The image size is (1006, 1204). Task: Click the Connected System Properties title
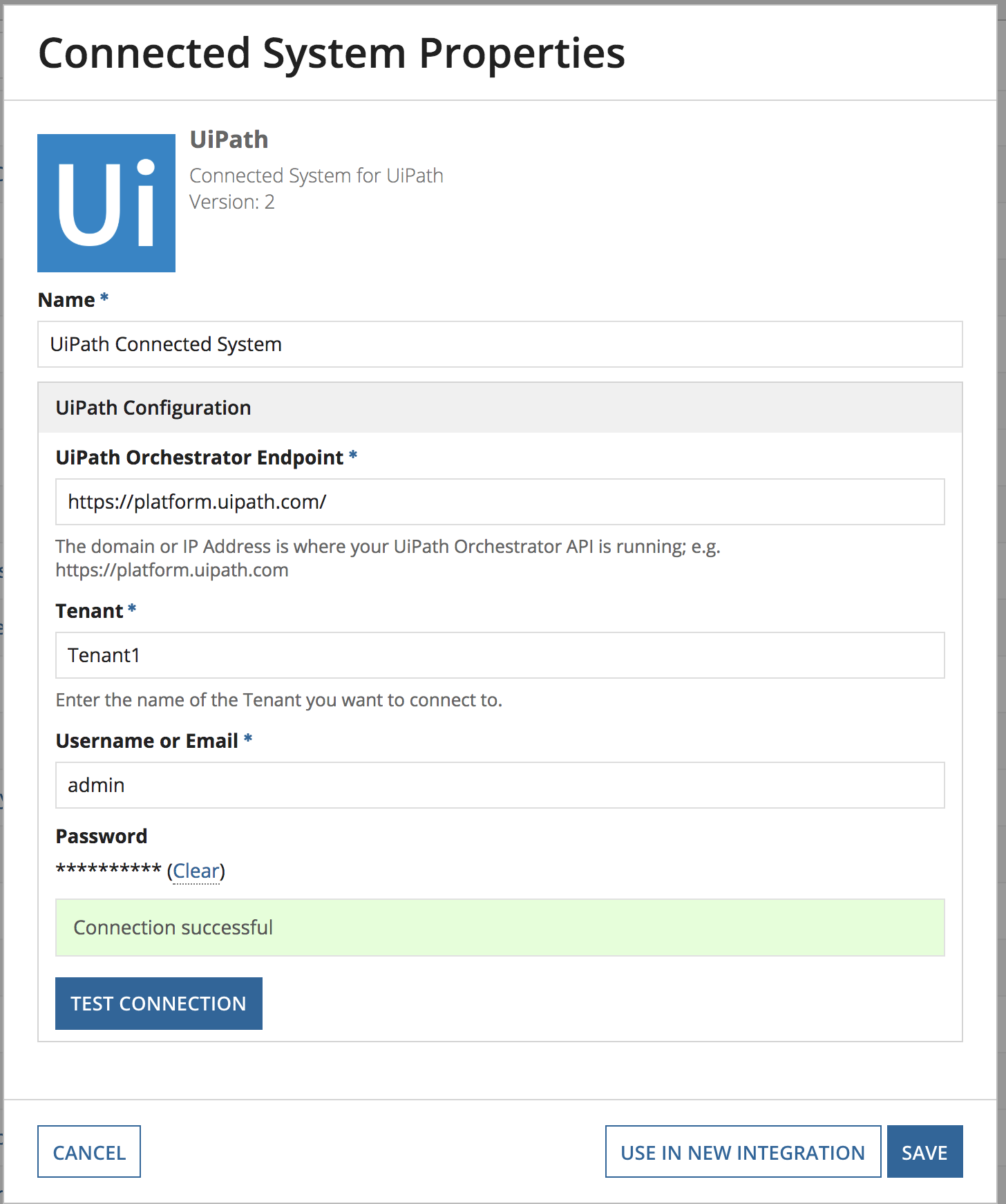tap(332, 53)
